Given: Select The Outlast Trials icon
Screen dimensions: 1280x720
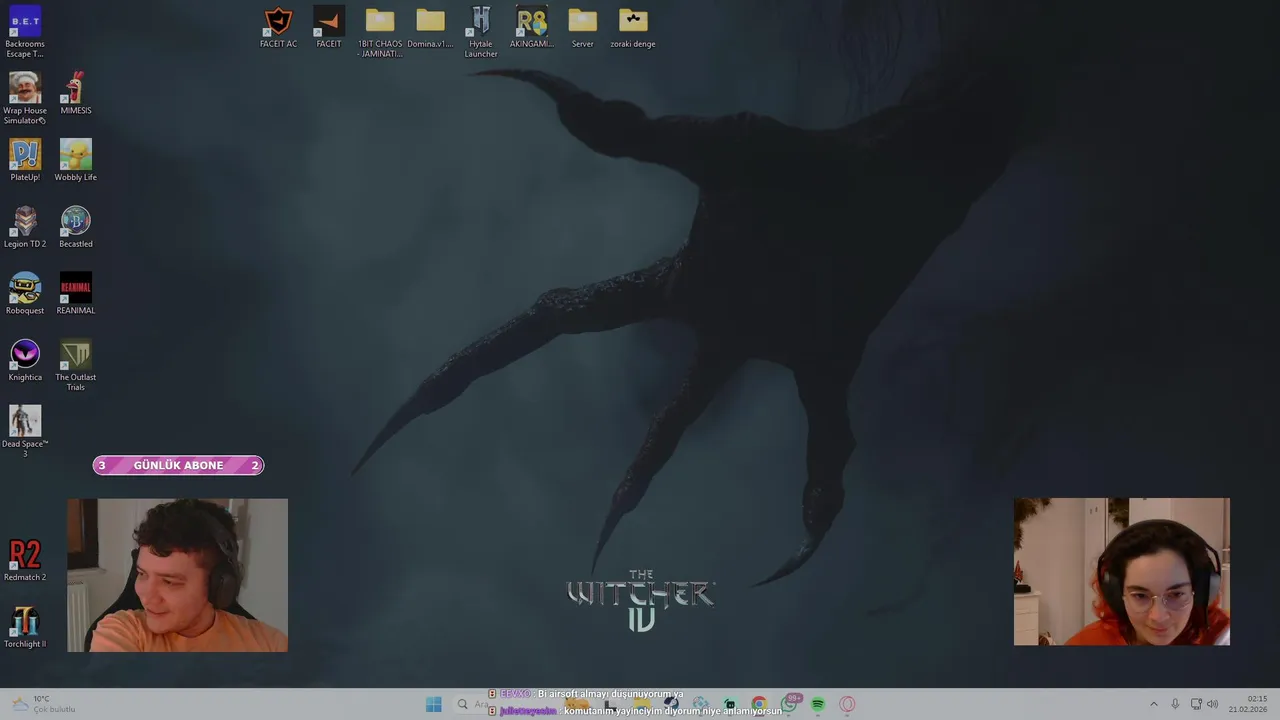Looking at the screenshot, I should pos(76,365).
